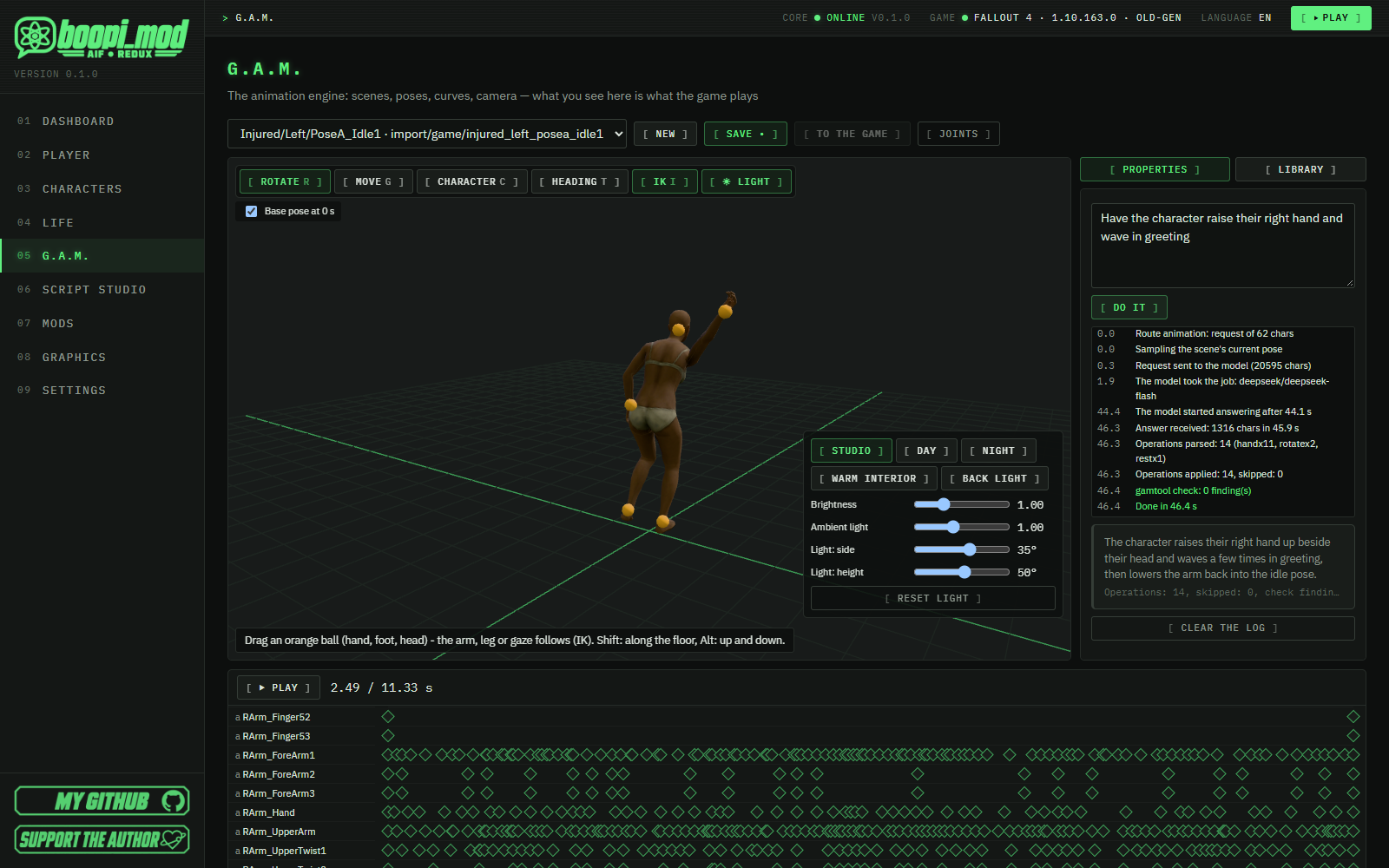Click Clear The Log button

(x=1222, y=628)
